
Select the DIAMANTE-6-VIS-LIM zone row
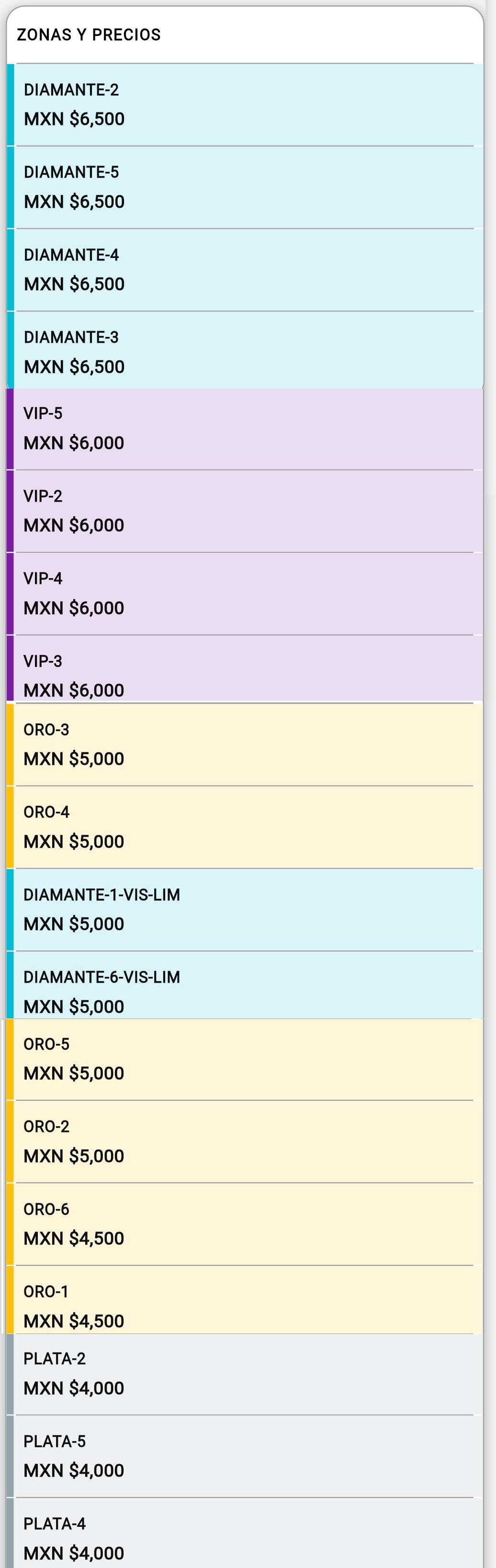tap(245, 985)
